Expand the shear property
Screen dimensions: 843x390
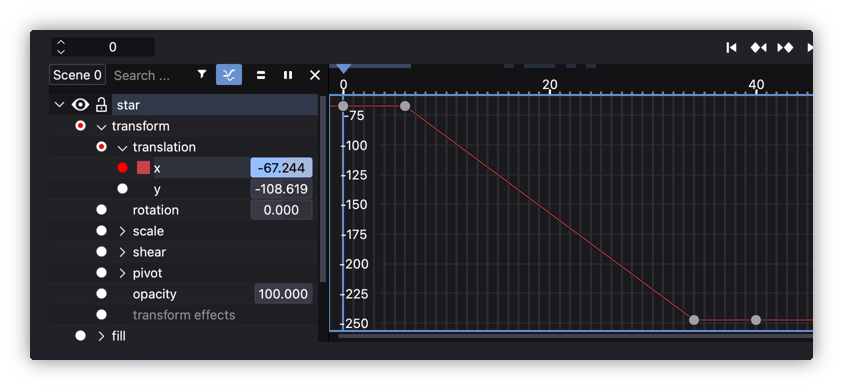[122, 252]
